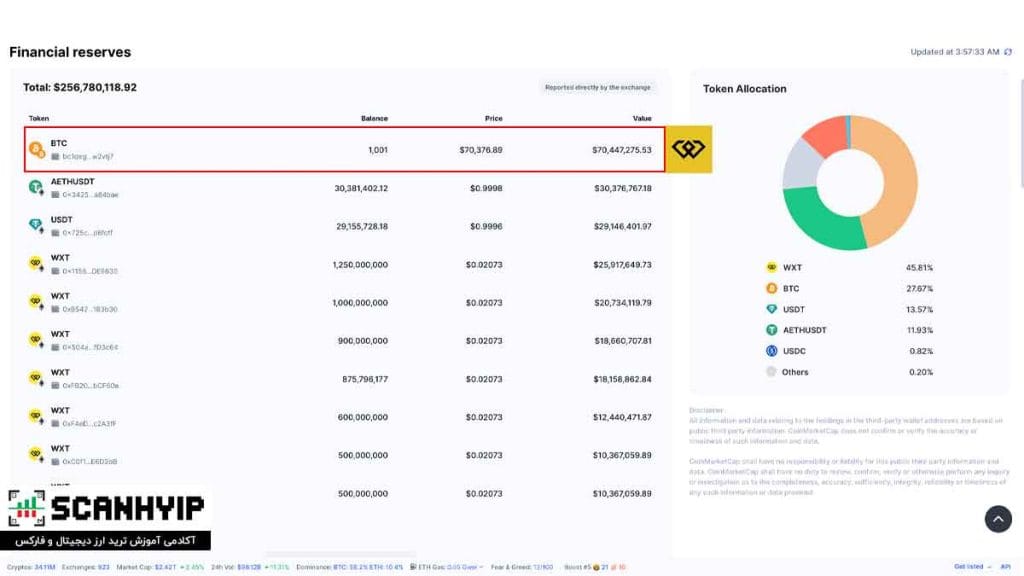Screen dimensions: 1024x576
Task: Click the gray donut chart segment
Action: pyautogui.click(x=800, y=165)
